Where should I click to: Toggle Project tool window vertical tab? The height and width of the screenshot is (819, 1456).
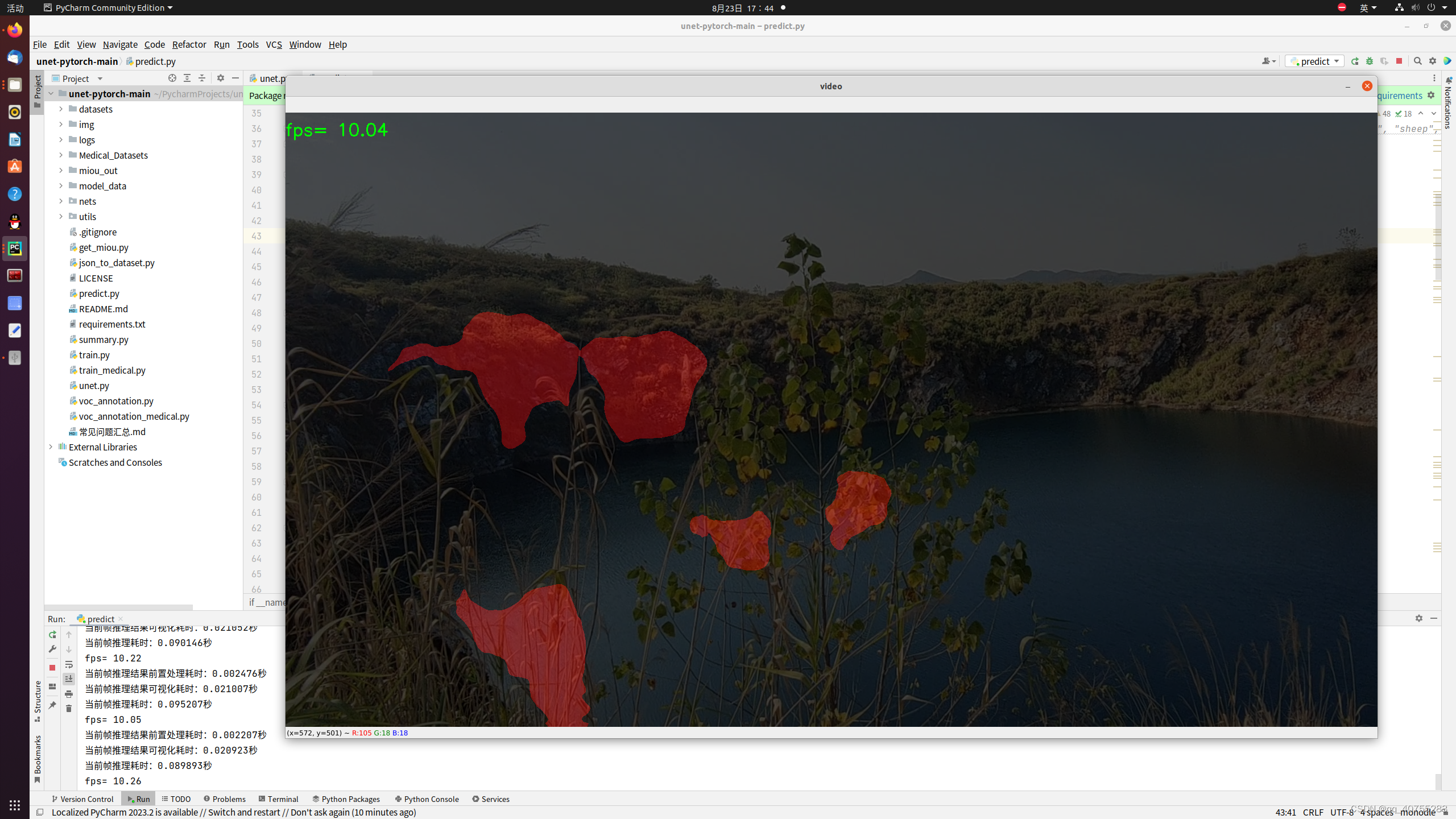(38, 91)
